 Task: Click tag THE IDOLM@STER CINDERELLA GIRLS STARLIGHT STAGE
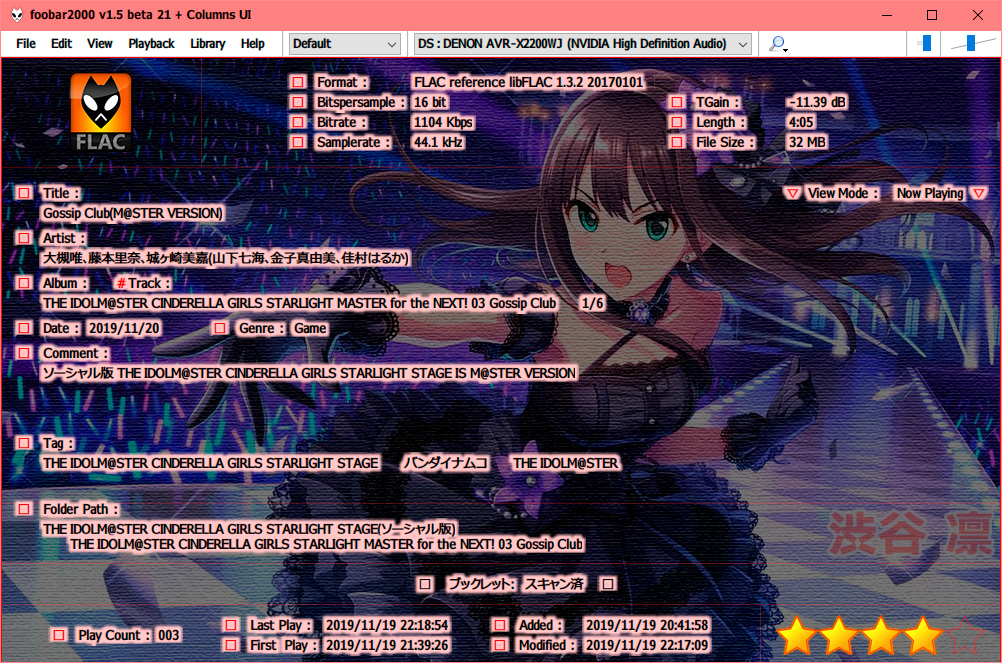pyautogui.click(x=211, y=463)
